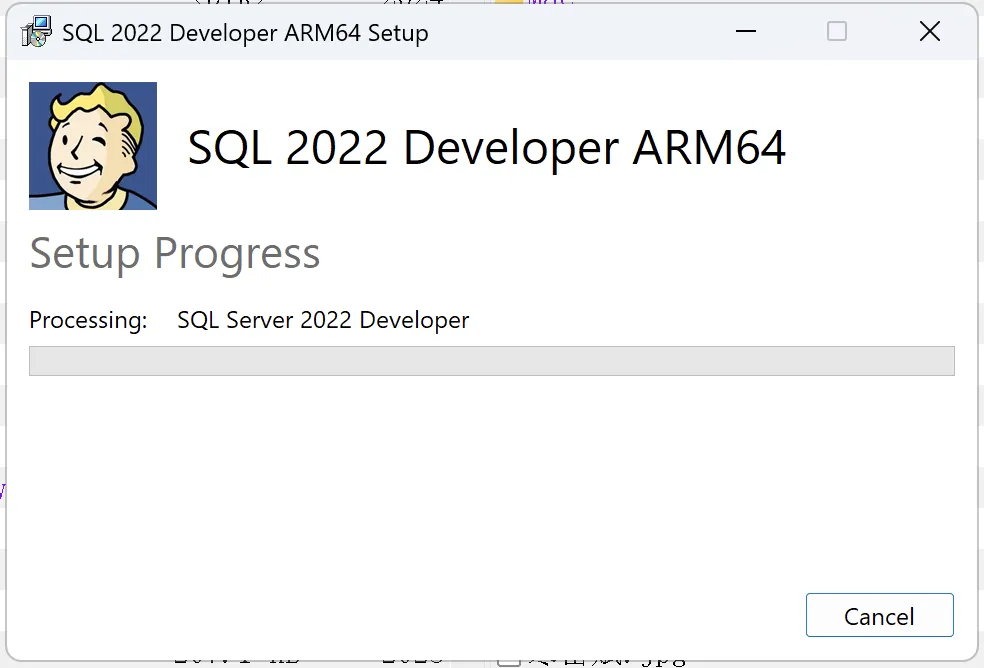Click the empty installation progress bar
The width and height of the screenshot is (984, 668).
[492, 361]
